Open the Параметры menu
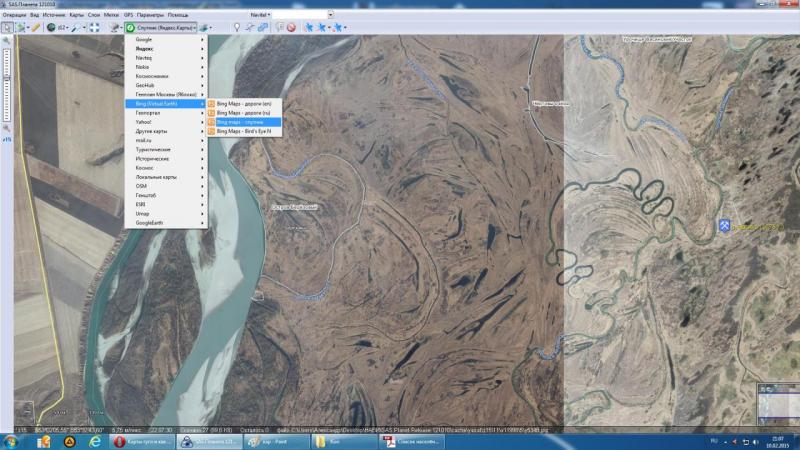Screen dimensions: 800x450 click(151, 15)
